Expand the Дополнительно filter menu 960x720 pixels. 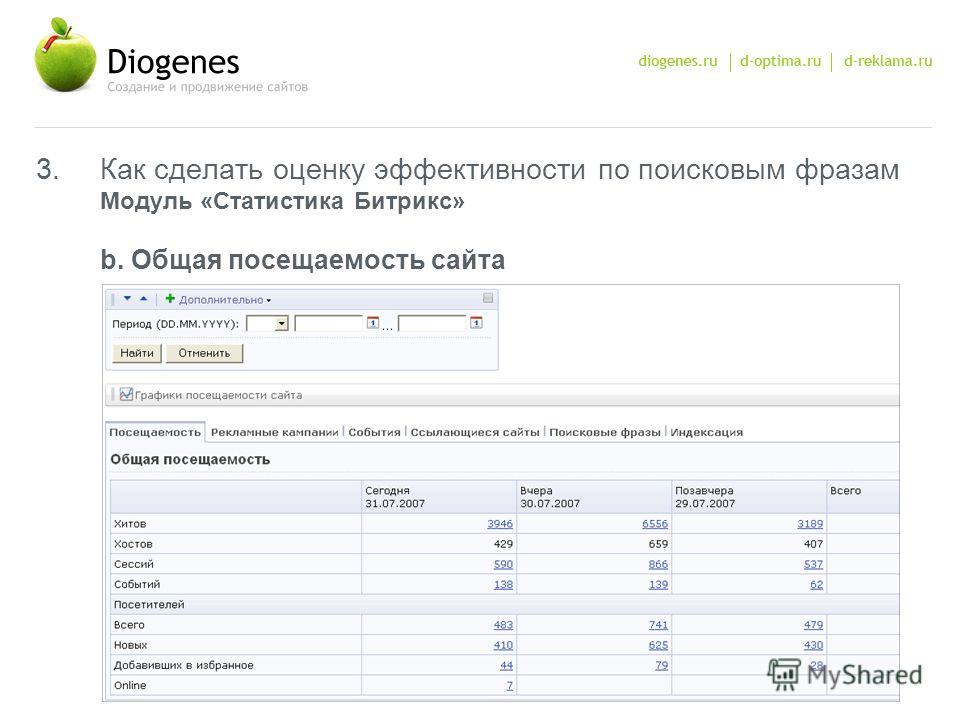tap(225, 299)
